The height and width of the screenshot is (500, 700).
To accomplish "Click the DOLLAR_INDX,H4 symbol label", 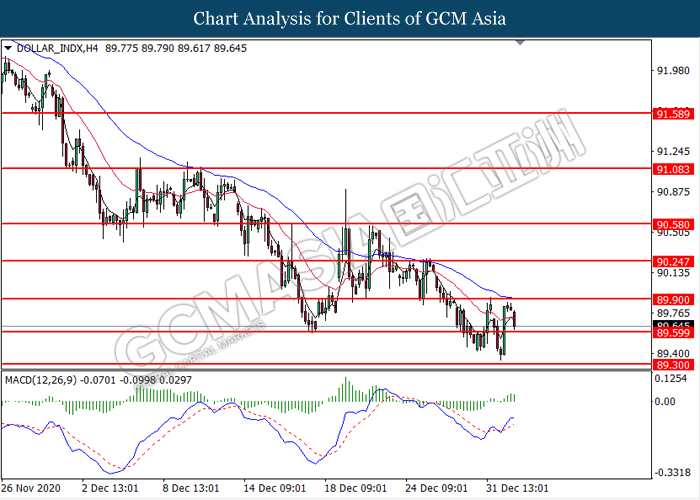I will pyautogui.click(x=50, y=47).
